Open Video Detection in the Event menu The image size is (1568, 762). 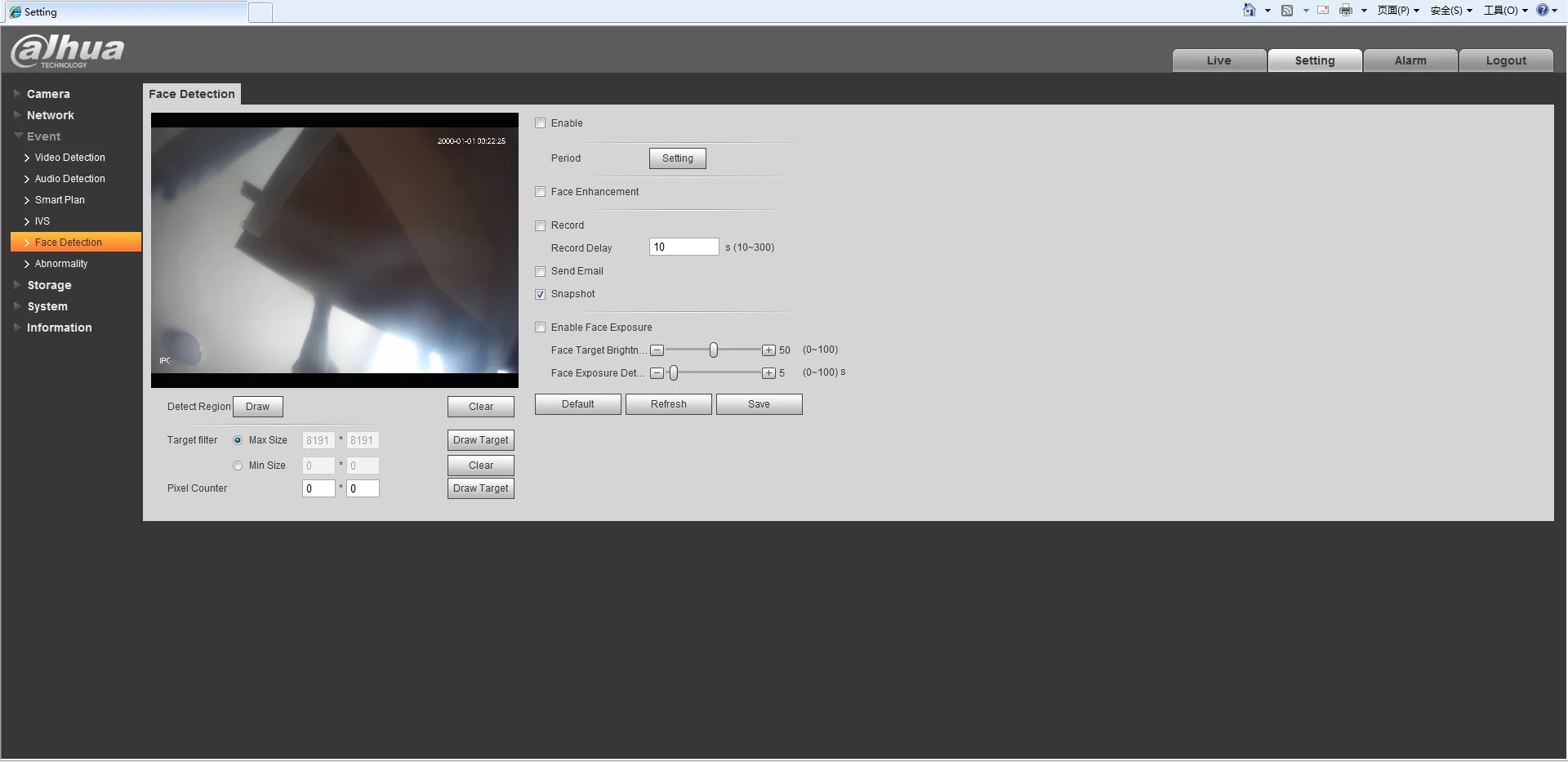click(x=69, y=158)
